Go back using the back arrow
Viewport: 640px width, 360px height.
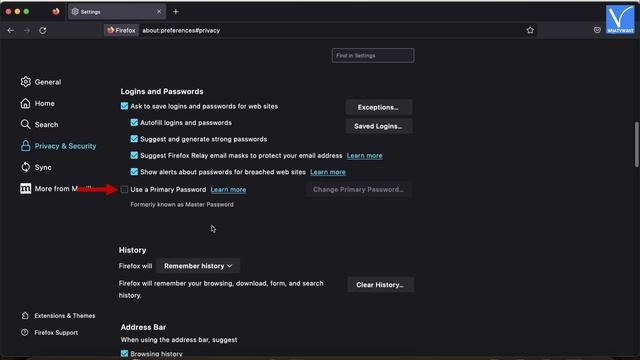(x=11, y=31)
